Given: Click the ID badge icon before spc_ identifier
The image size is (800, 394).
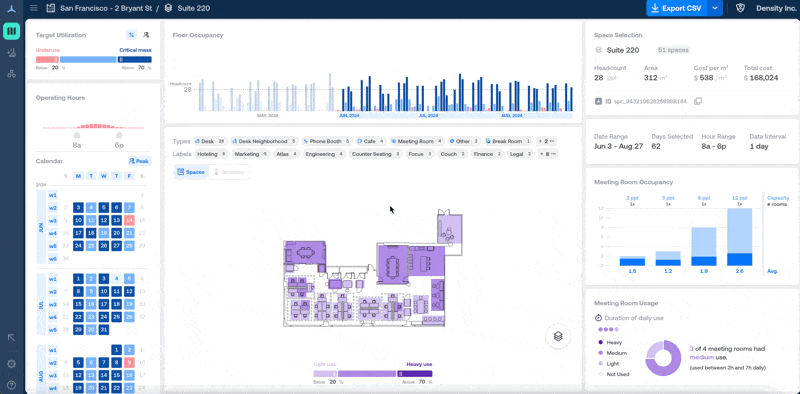Looking at the screenshot, I should (599, 102).
